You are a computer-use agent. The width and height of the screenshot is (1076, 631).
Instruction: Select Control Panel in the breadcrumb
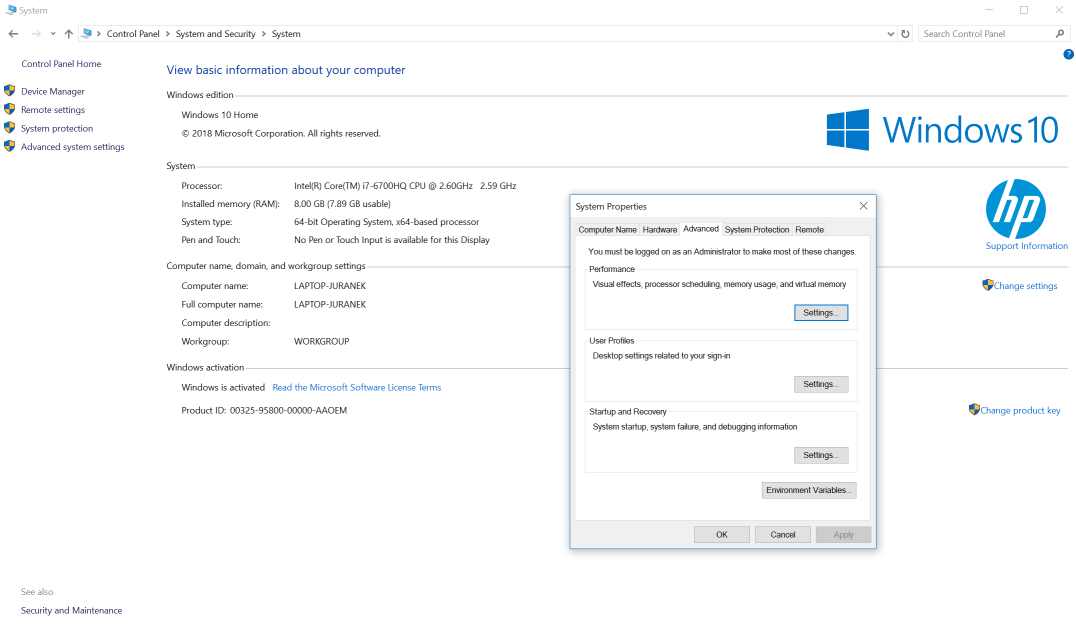click(x=133, y=34)
